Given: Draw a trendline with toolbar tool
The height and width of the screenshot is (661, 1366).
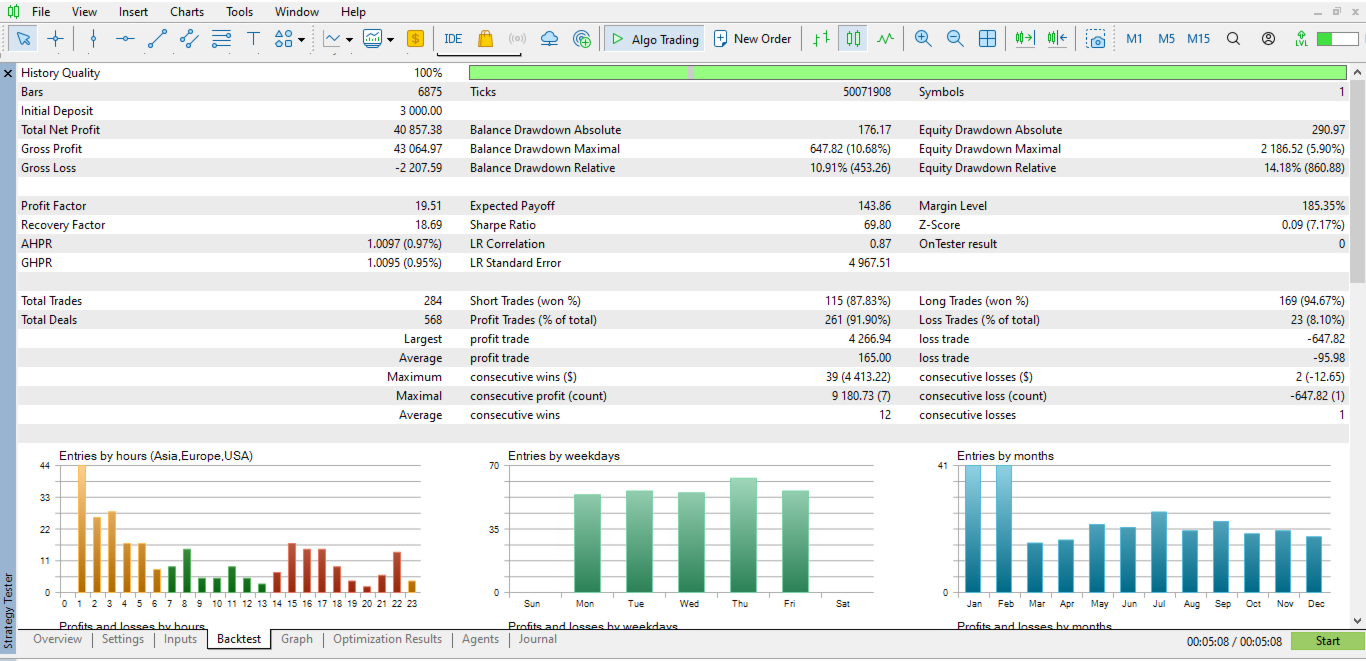Looking at the screenshot, I should (x=157, y=39).
